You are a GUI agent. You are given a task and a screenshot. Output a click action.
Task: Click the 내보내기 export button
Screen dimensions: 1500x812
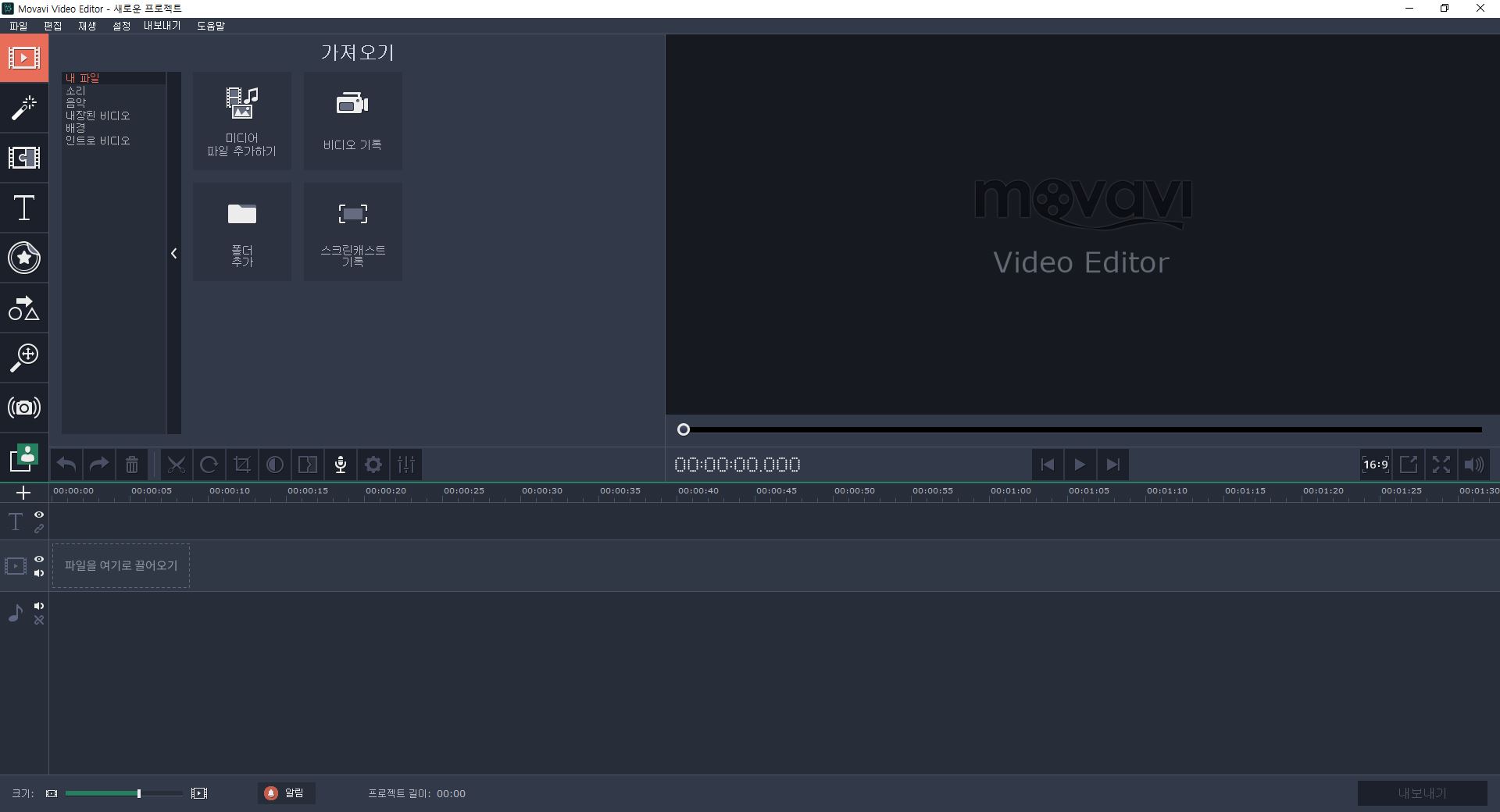coord(1422,792)
